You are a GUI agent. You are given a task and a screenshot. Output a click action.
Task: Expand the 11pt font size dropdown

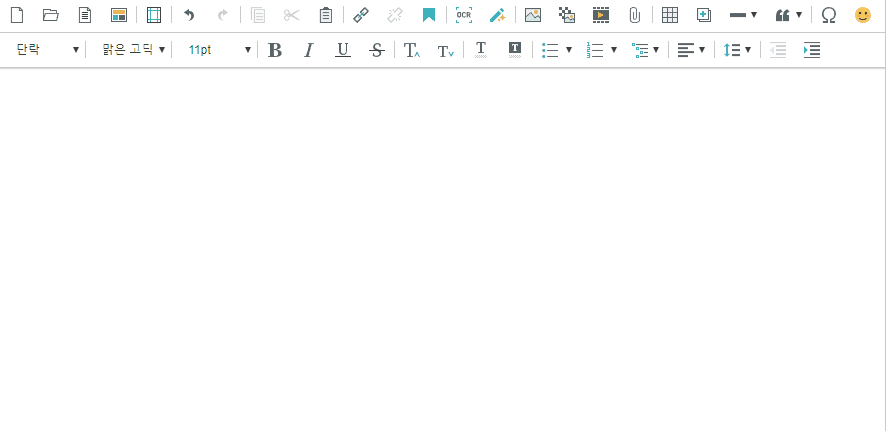point(219,50)
